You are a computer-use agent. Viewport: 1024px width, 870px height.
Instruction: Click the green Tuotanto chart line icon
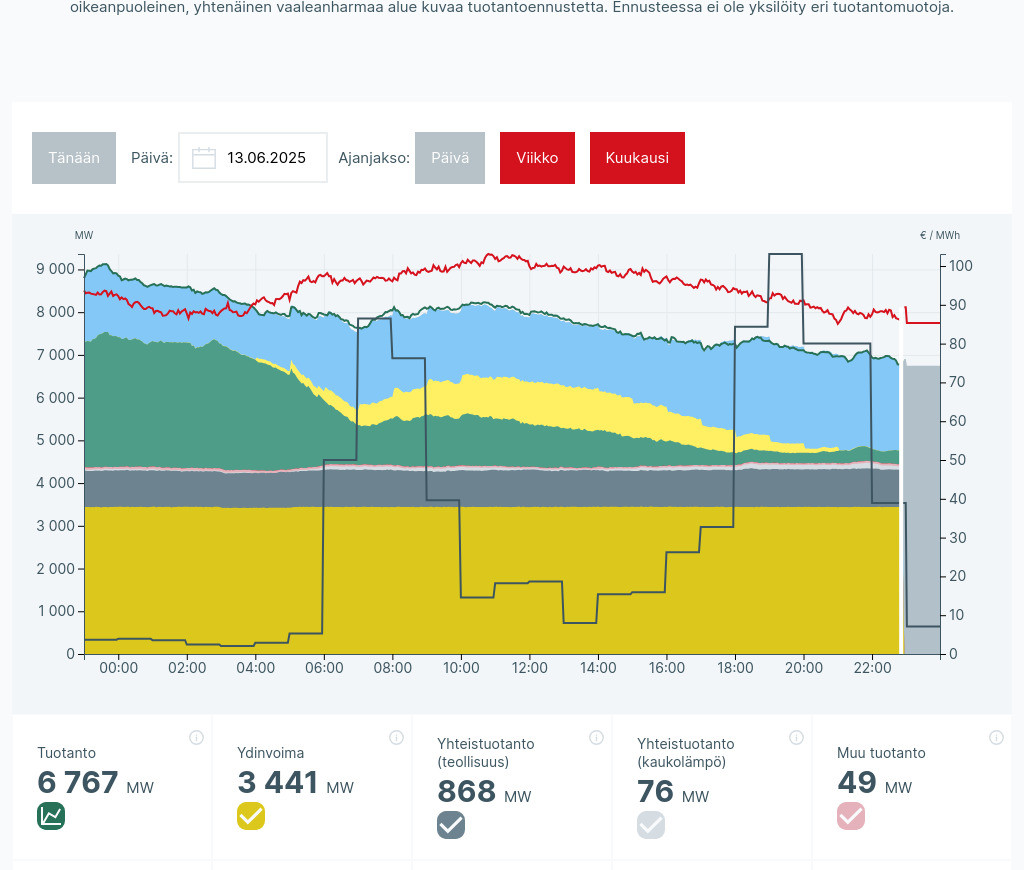pyautogui.click(x=51, y=816)
